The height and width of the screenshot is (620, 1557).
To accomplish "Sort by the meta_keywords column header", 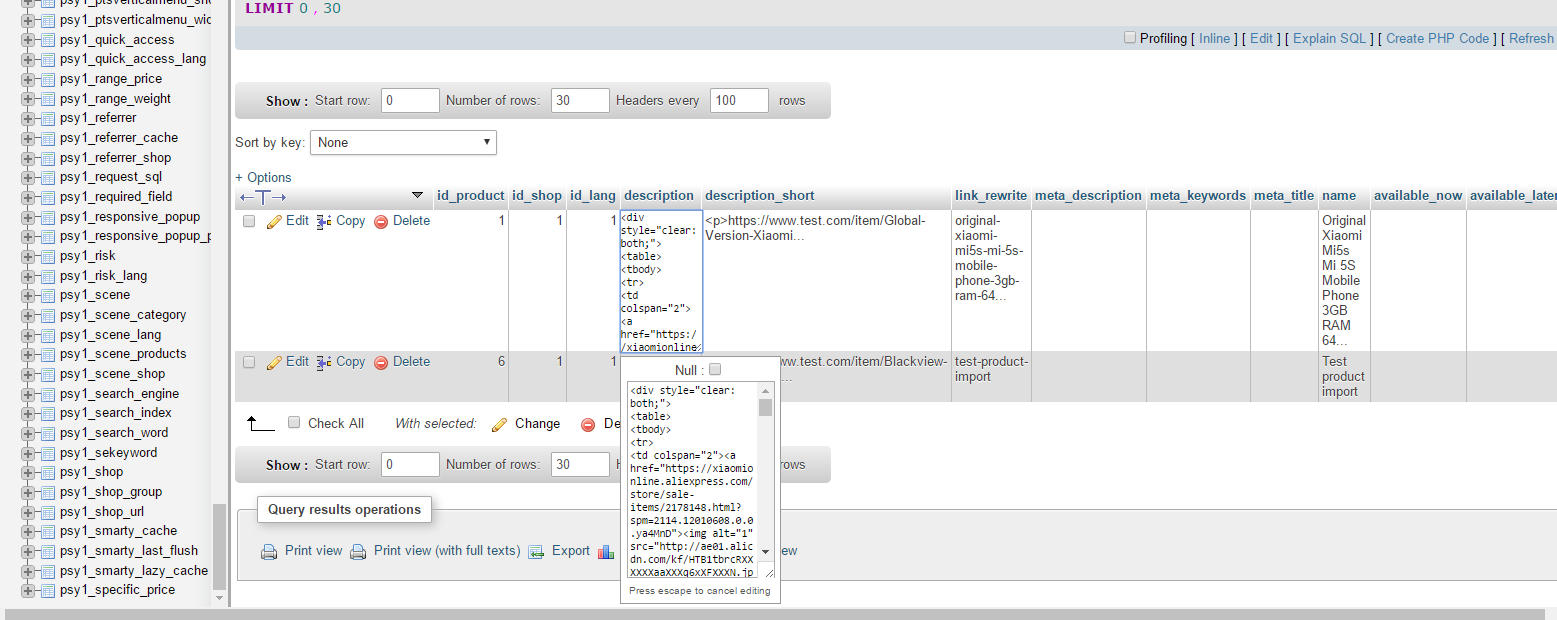I will pyautogui.click(x=1198, y=196).
